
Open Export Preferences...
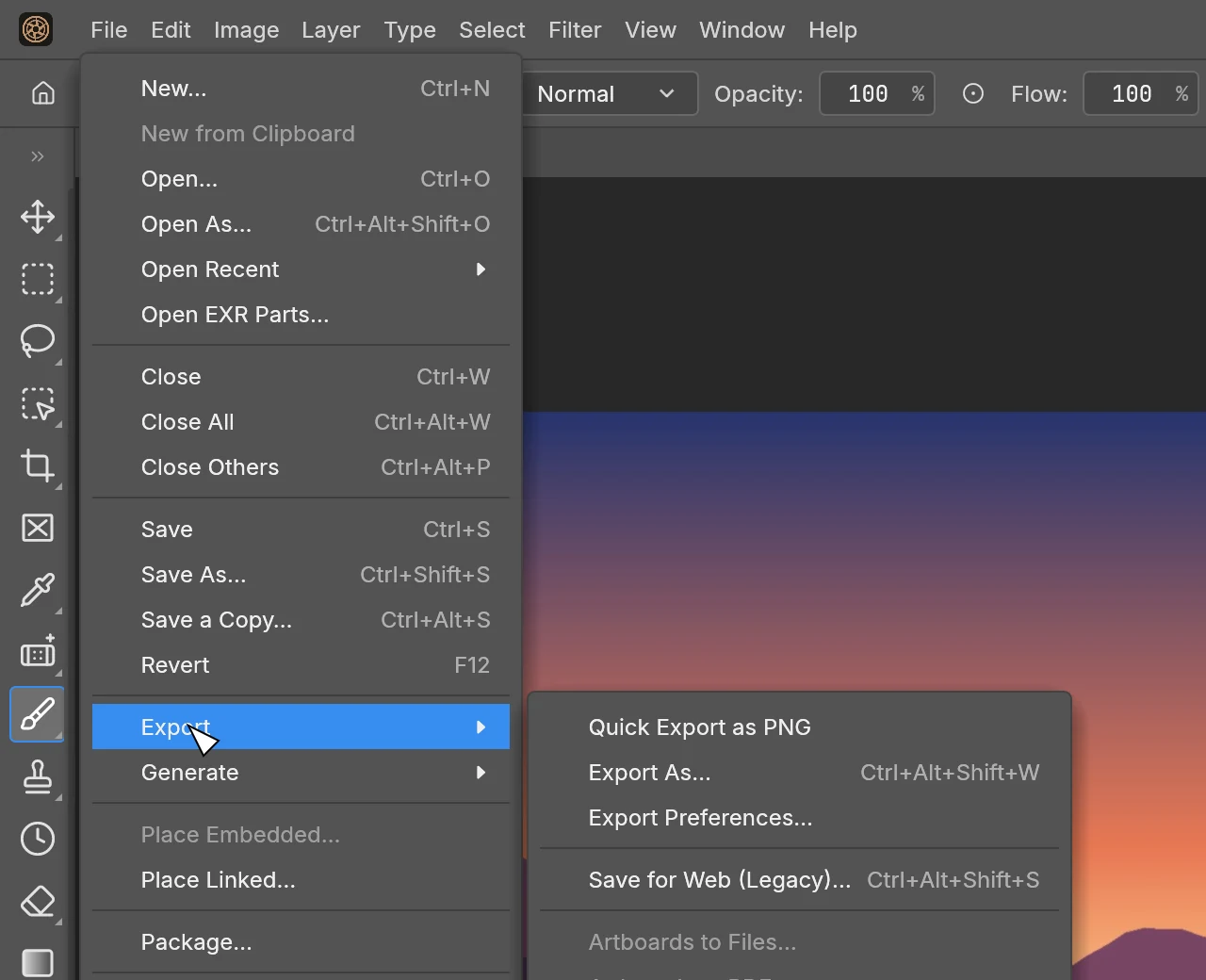tap(799, 818)
